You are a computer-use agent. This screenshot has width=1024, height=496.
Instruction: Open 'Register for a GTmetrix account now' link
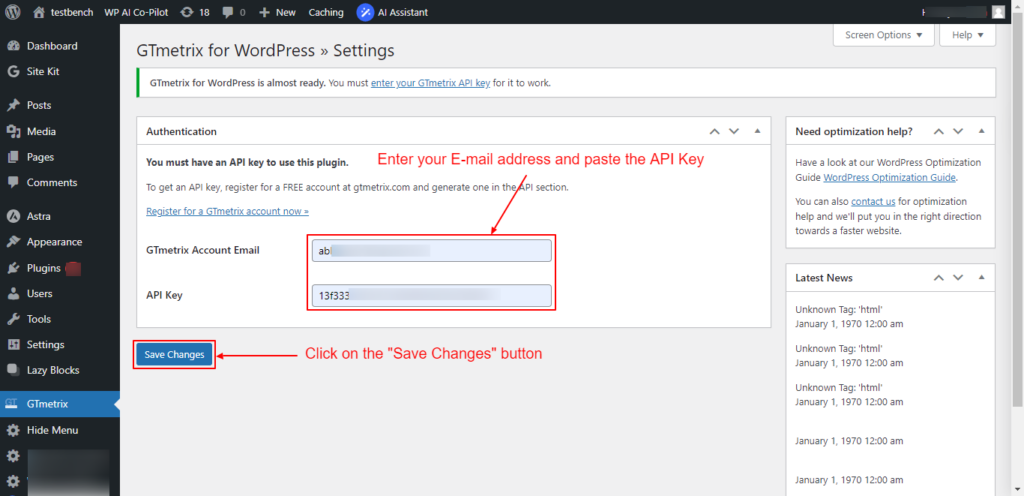pos(227,211)
